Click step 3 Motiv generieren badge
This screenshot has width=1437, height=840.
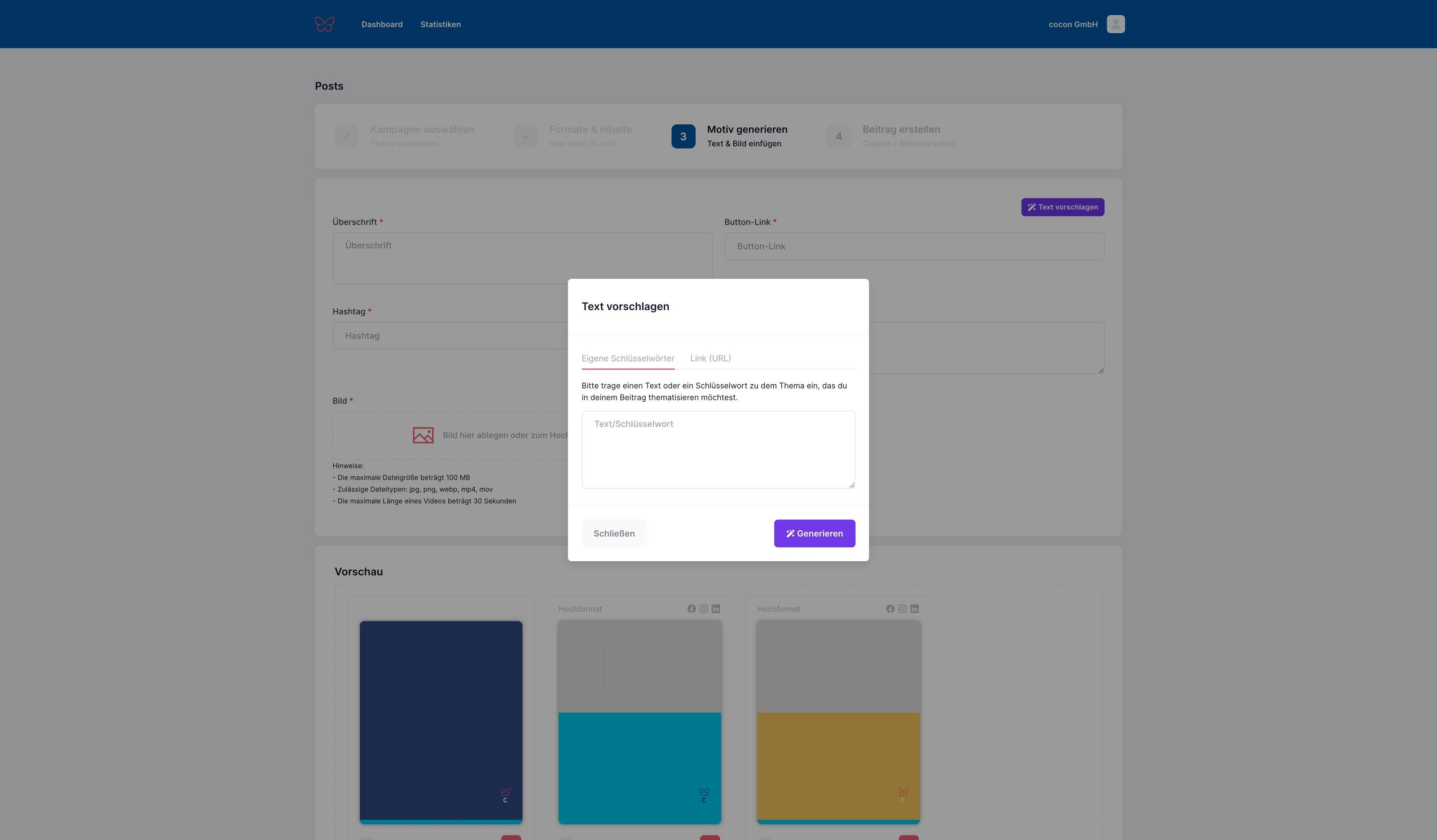(x=683, y=136)
